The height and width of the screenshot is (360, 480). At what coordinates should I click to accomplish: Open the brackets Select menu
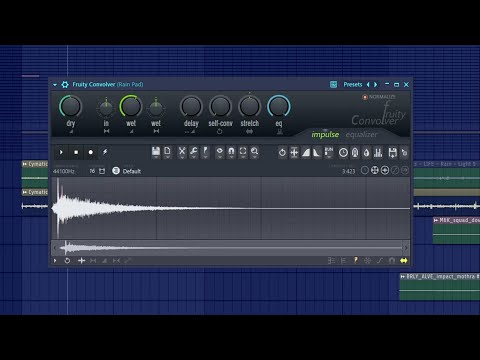(x=243, y=152)
